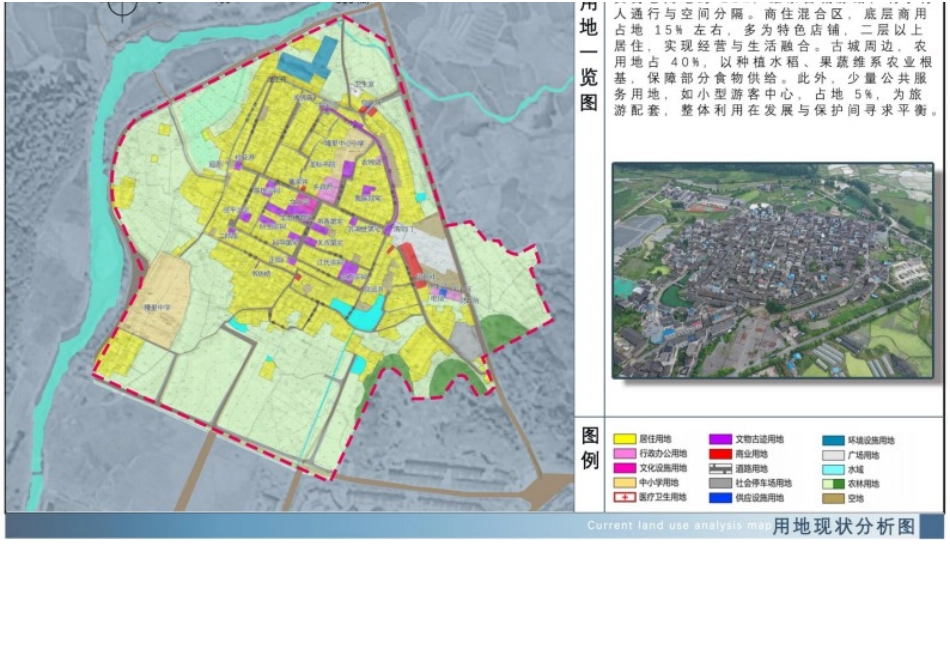Click the blue 供应设施用地 legend swatch
Screen dimensions: 950x672
721,497
